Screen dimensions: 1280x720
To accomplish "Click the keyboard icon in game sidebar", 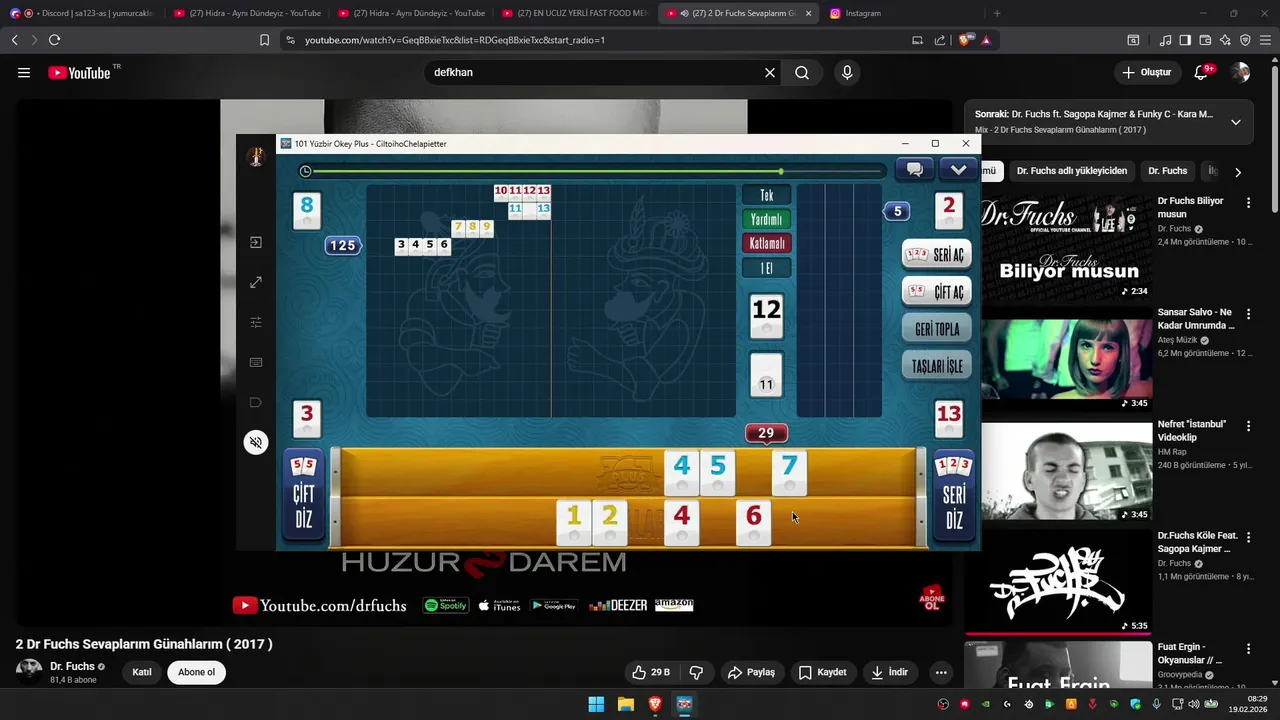I will 256,363.
